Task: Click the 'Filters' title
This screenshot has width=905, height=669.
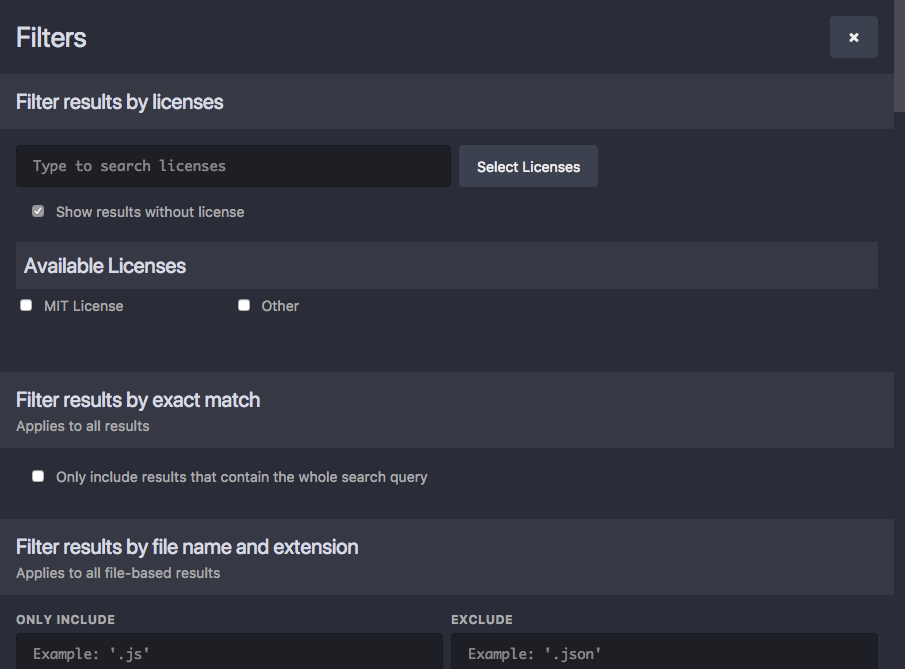Action: click(x=51, y=38)
